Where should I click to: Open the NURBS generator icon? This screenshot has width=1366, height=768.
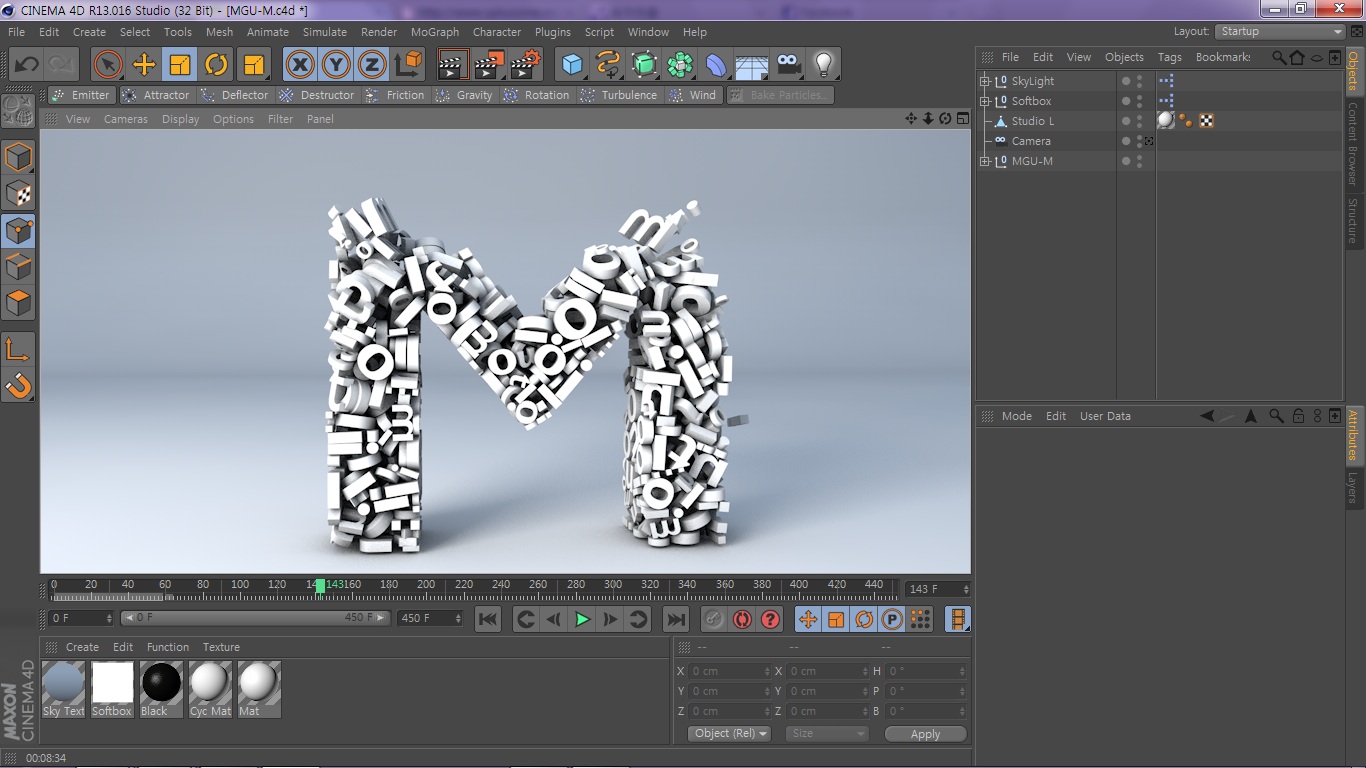[644, 65]
